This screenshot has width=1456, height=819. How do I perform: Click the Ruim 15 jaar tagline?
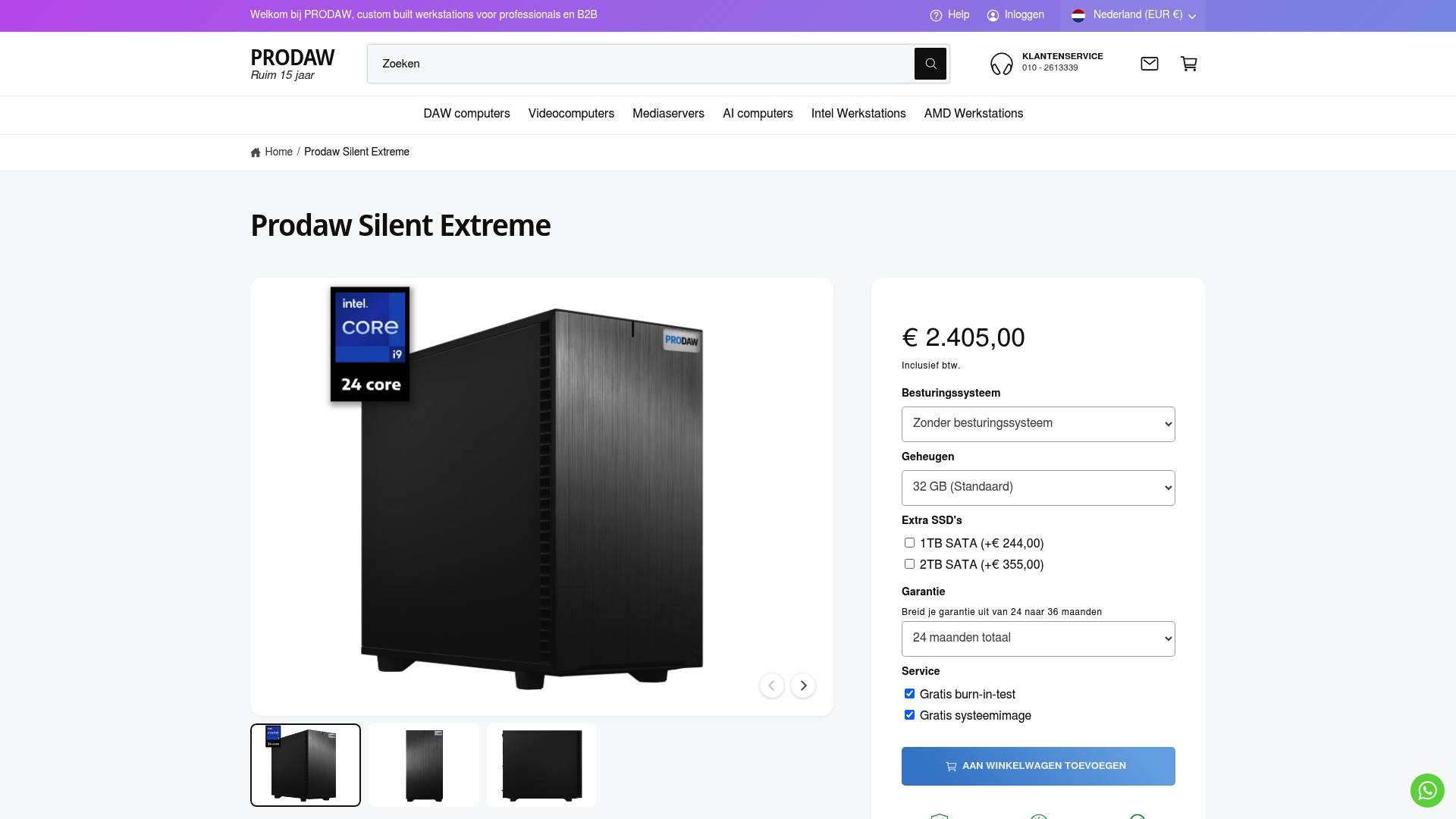click(282, 75)
